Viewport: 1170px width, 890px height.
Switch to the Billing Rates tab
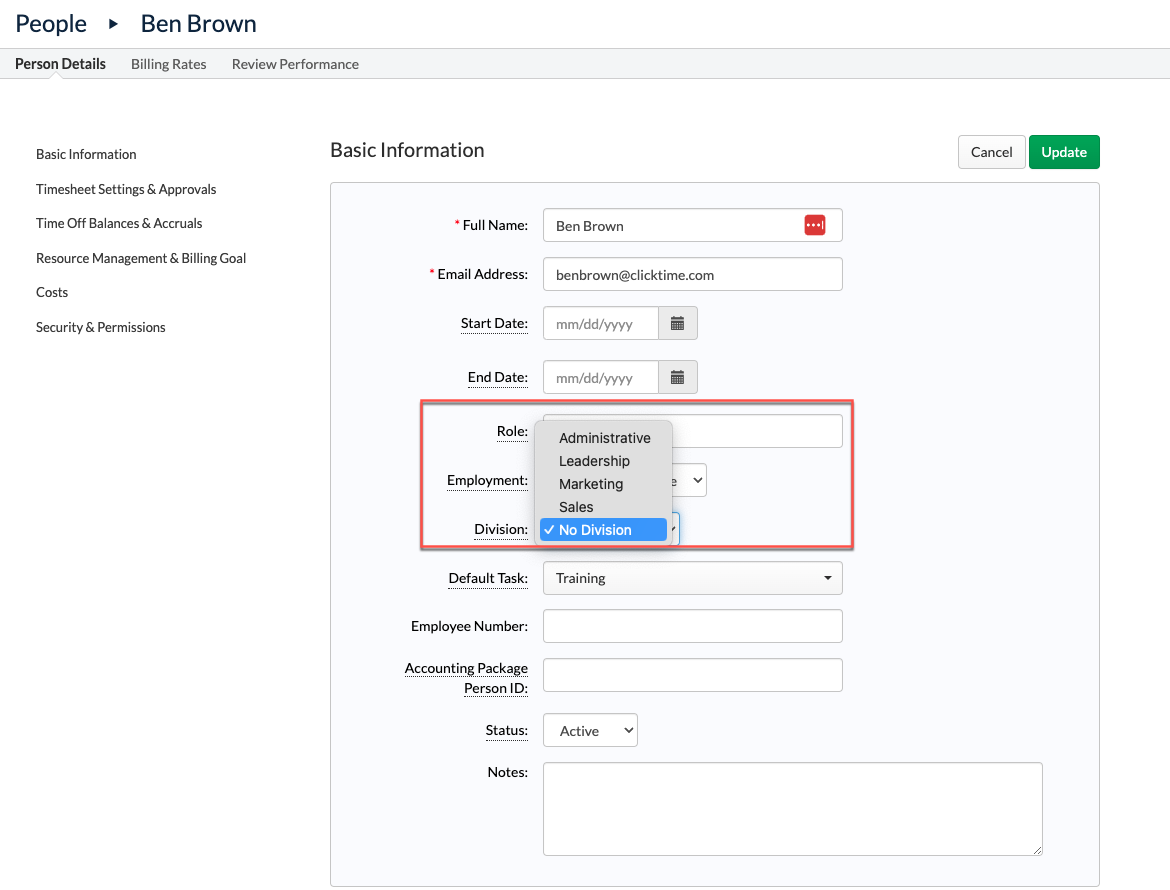click(169, 64)
